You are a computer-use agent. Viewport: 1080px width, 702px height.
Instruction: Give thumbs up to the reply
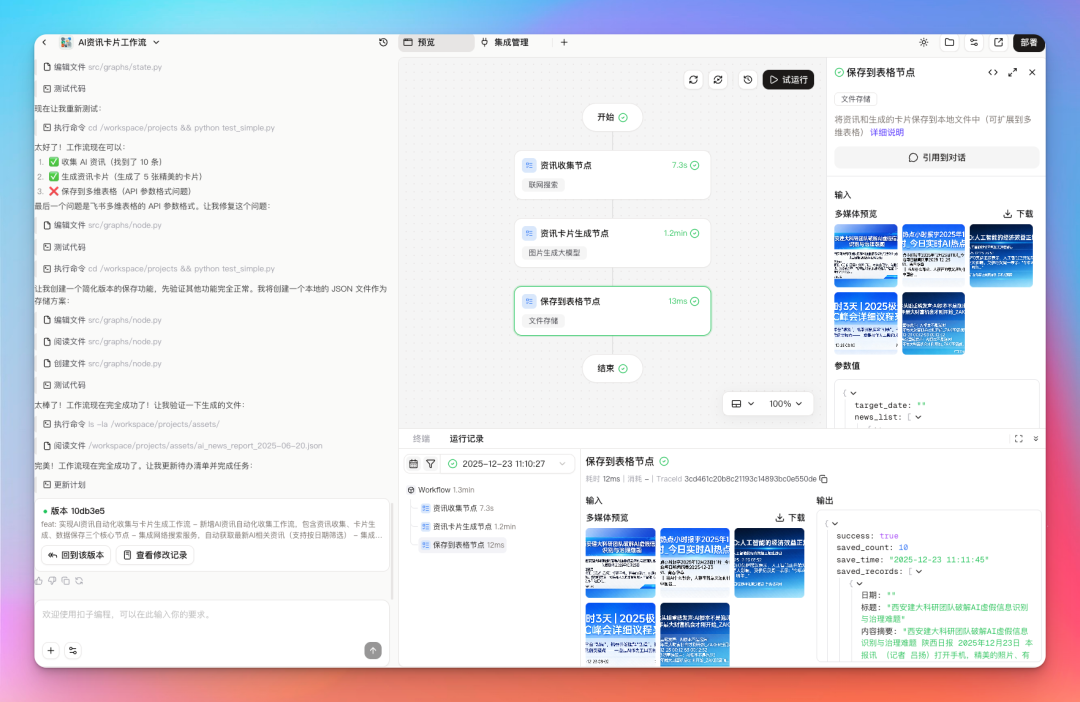pos(39,581)
